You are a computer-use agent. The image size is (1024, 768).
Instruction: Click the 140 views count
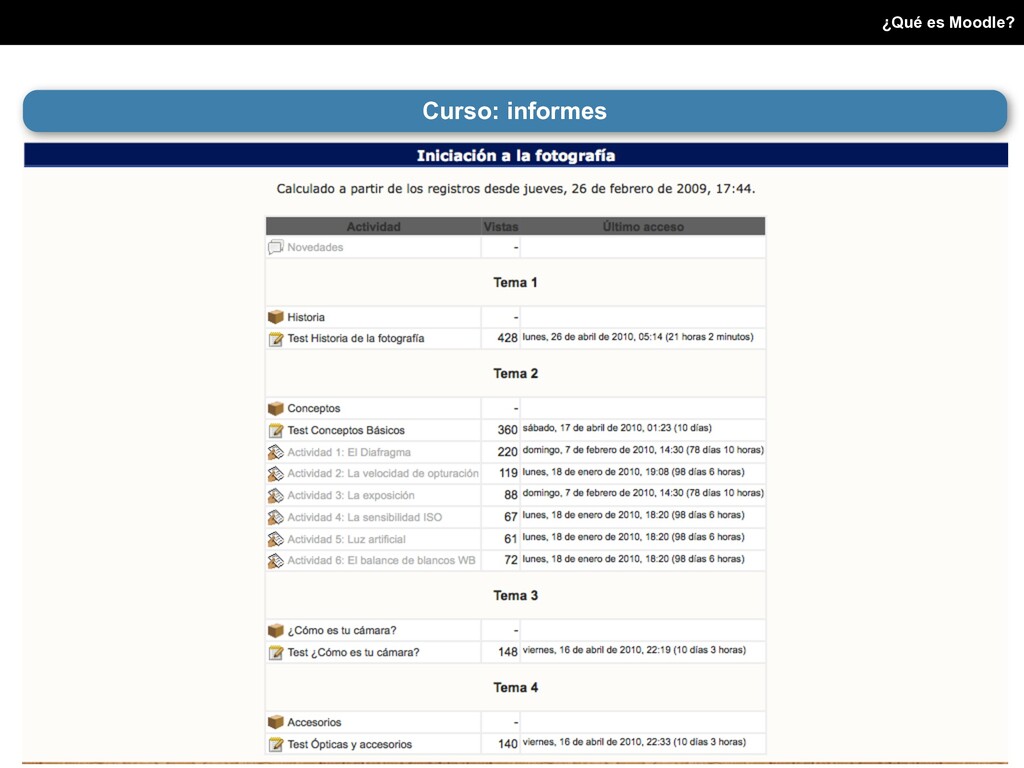coord(507,744)
